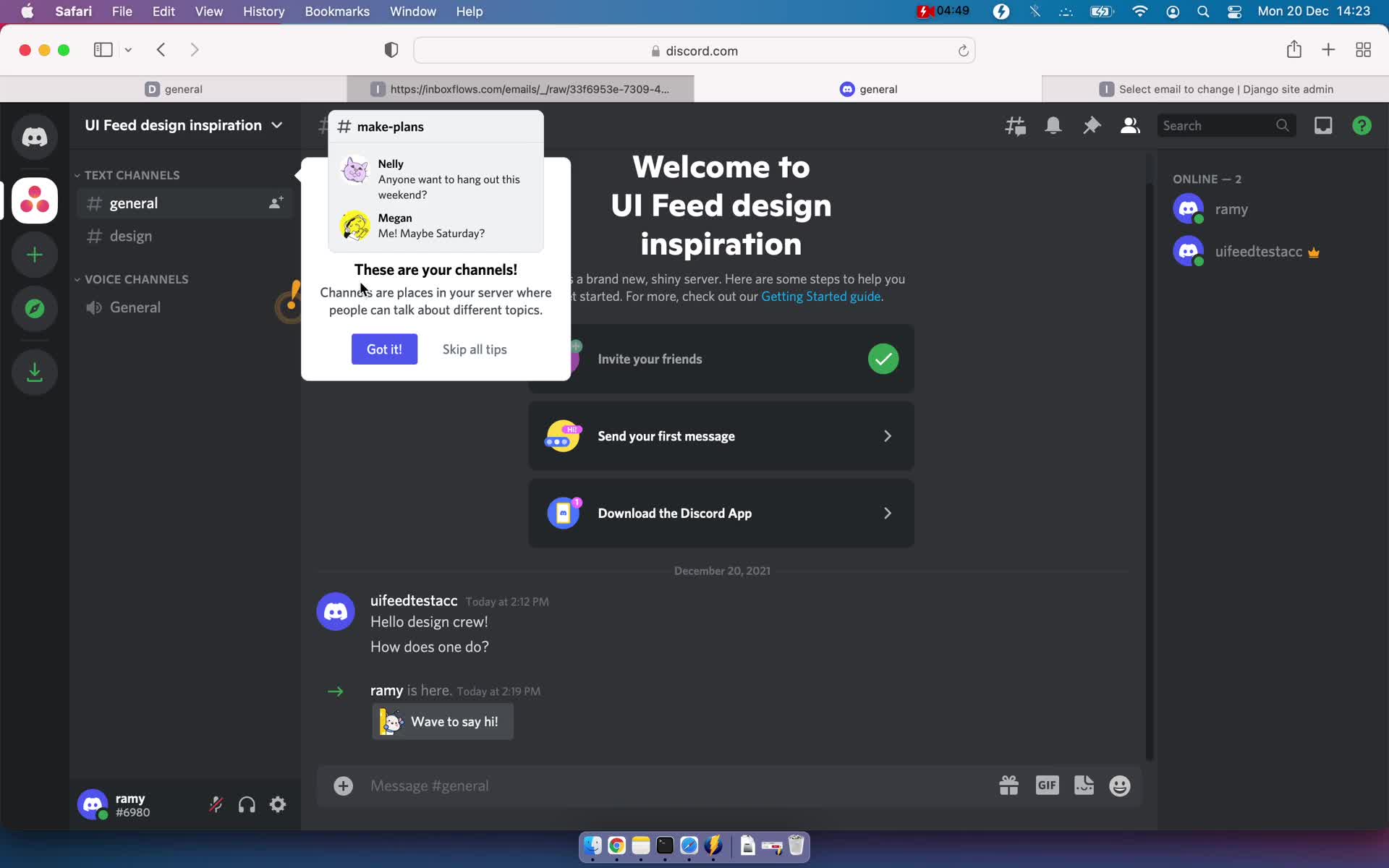Click ramy user settings gear icon
The image size is (1389, 868).
click(278, 805)
